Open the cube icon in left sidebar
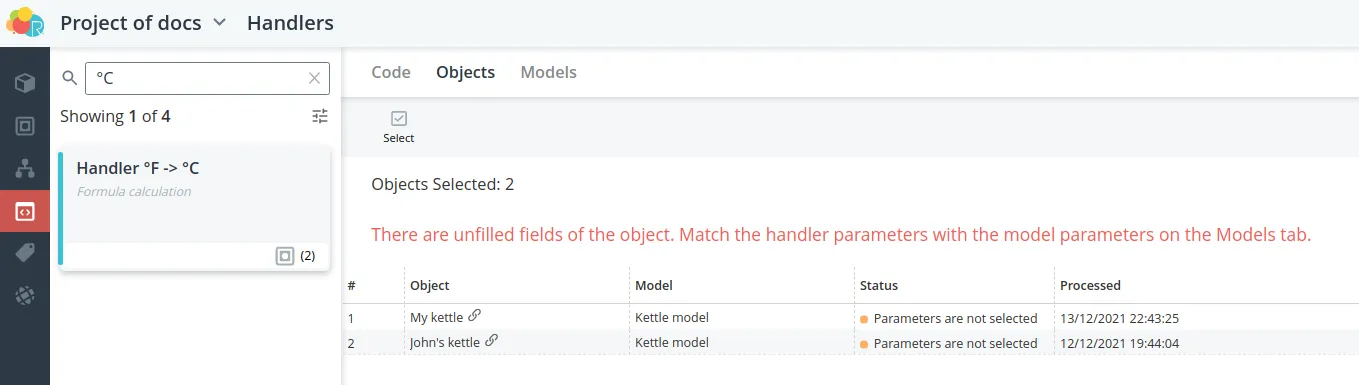Viewport: 1359px width, 385px height. tap(25, 82)
